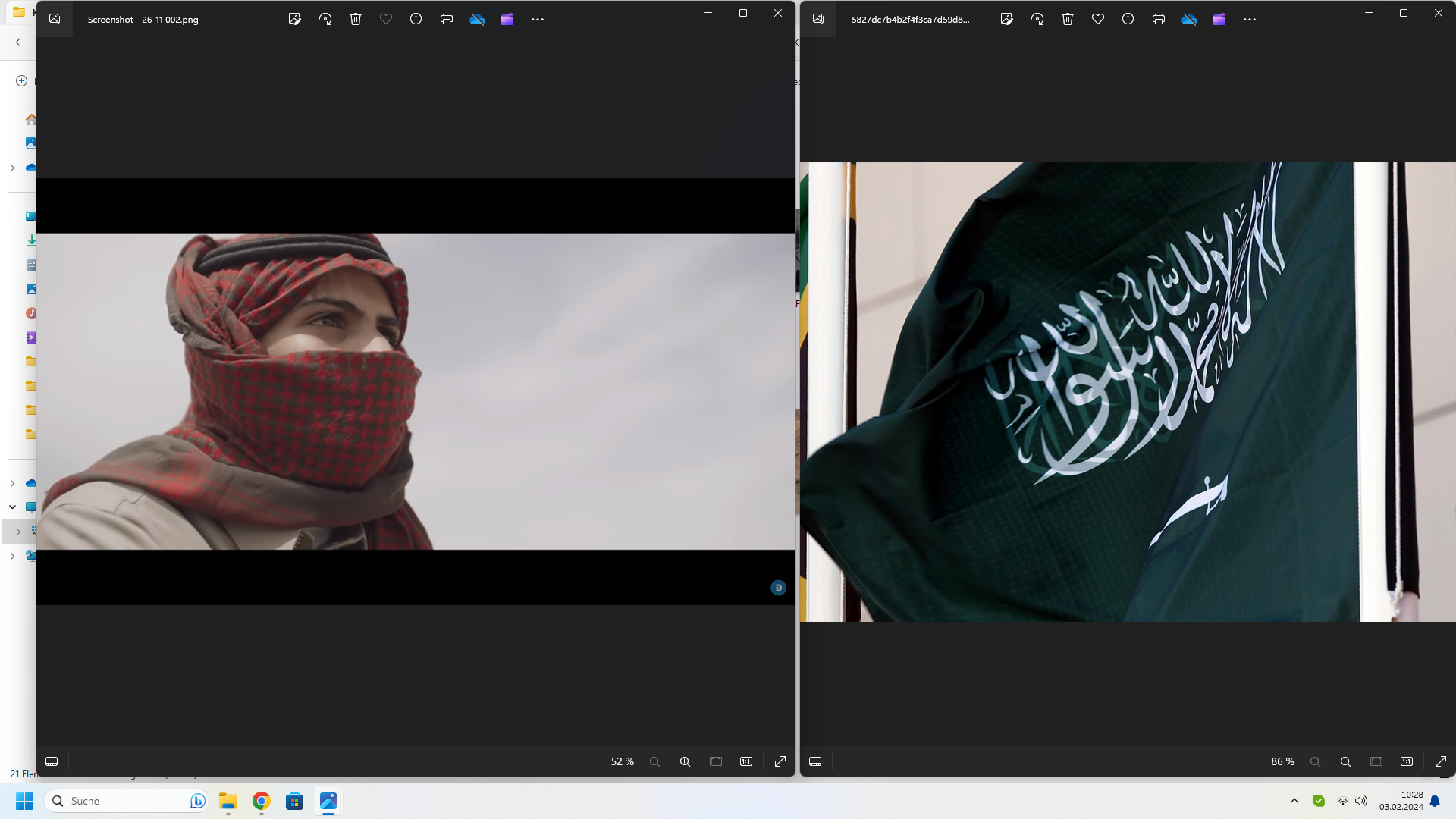The width and height of the screenshot is (1456, 819).
Task: Rotate the flag image in right window
Action: point(1037,19)
